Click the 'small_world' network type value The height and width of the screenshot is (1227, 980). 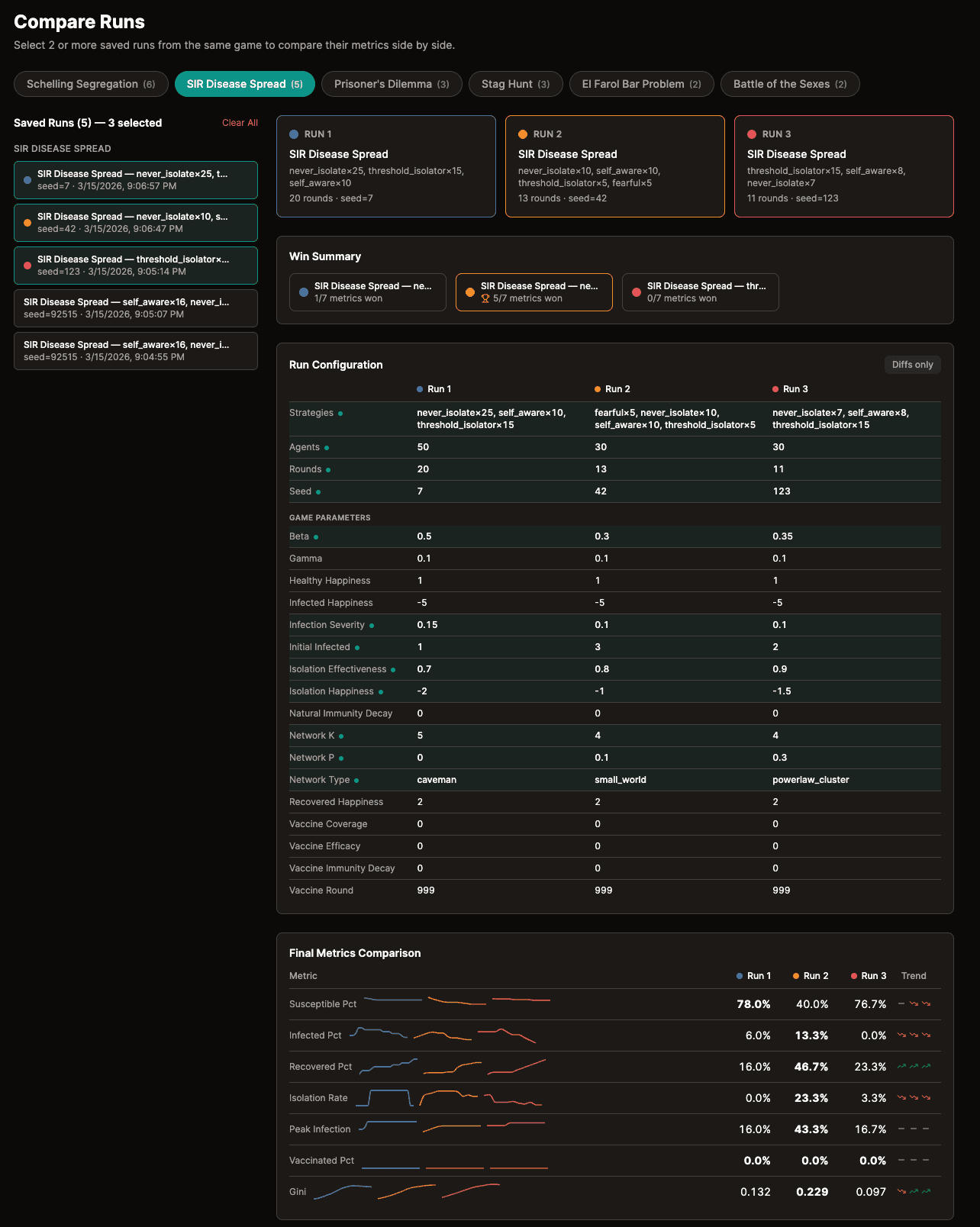coord(621,780)
